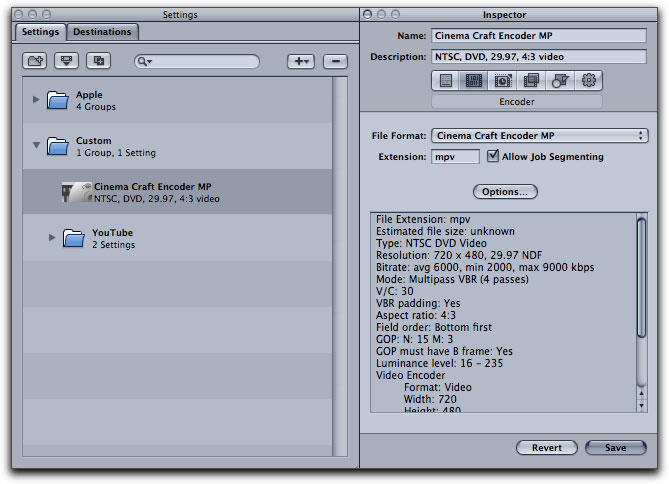Viewport: 669px width, 484px height.
Task: Click the remove setting minus button
Action: 335,61
